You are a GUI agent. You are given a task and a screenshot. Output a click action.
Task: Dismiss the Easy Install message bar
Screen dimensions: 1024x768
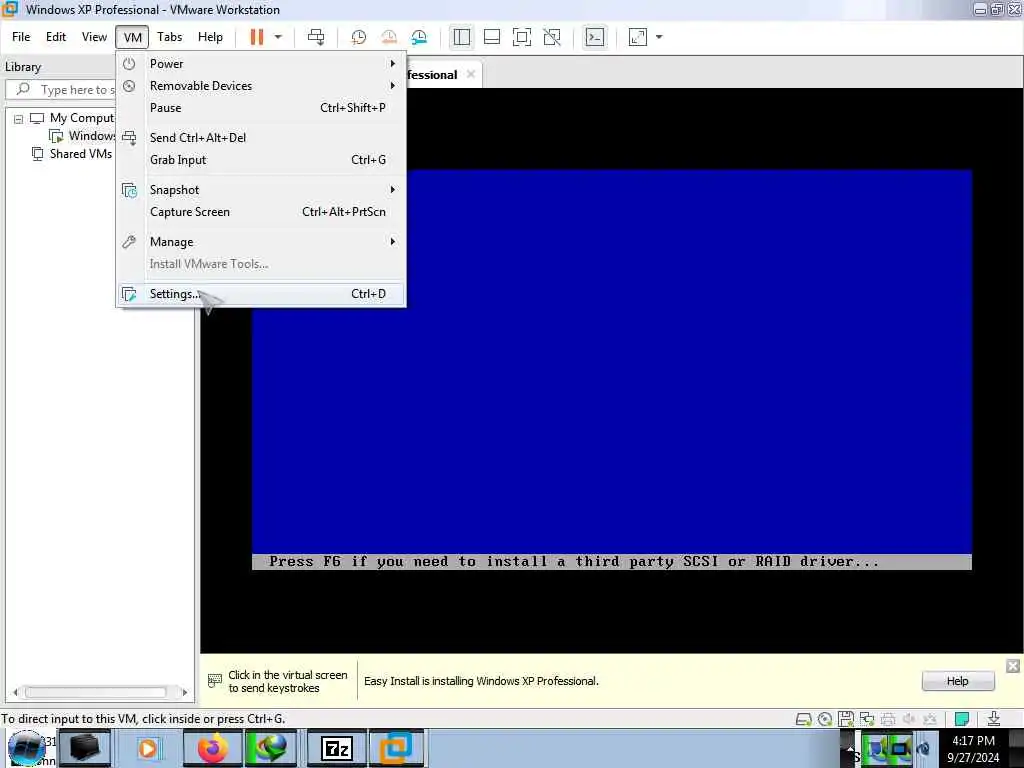click(x=1013, y=666)
